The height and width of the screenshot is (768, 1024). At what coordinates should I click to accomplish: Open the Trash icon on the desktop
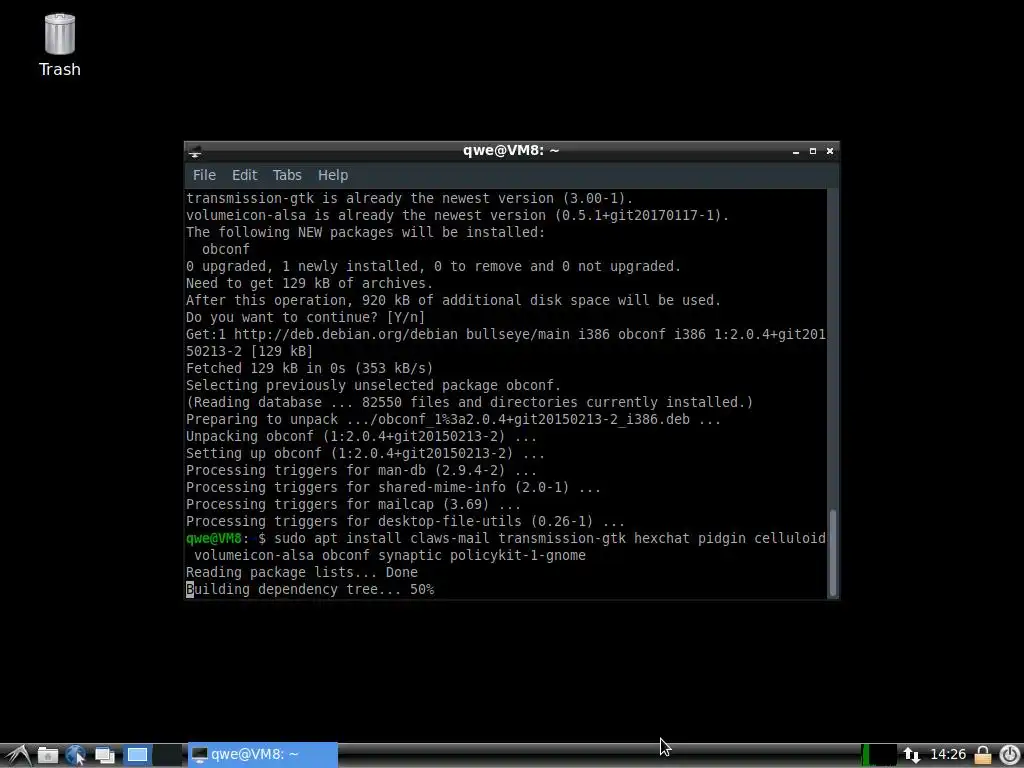pos(59,46)
